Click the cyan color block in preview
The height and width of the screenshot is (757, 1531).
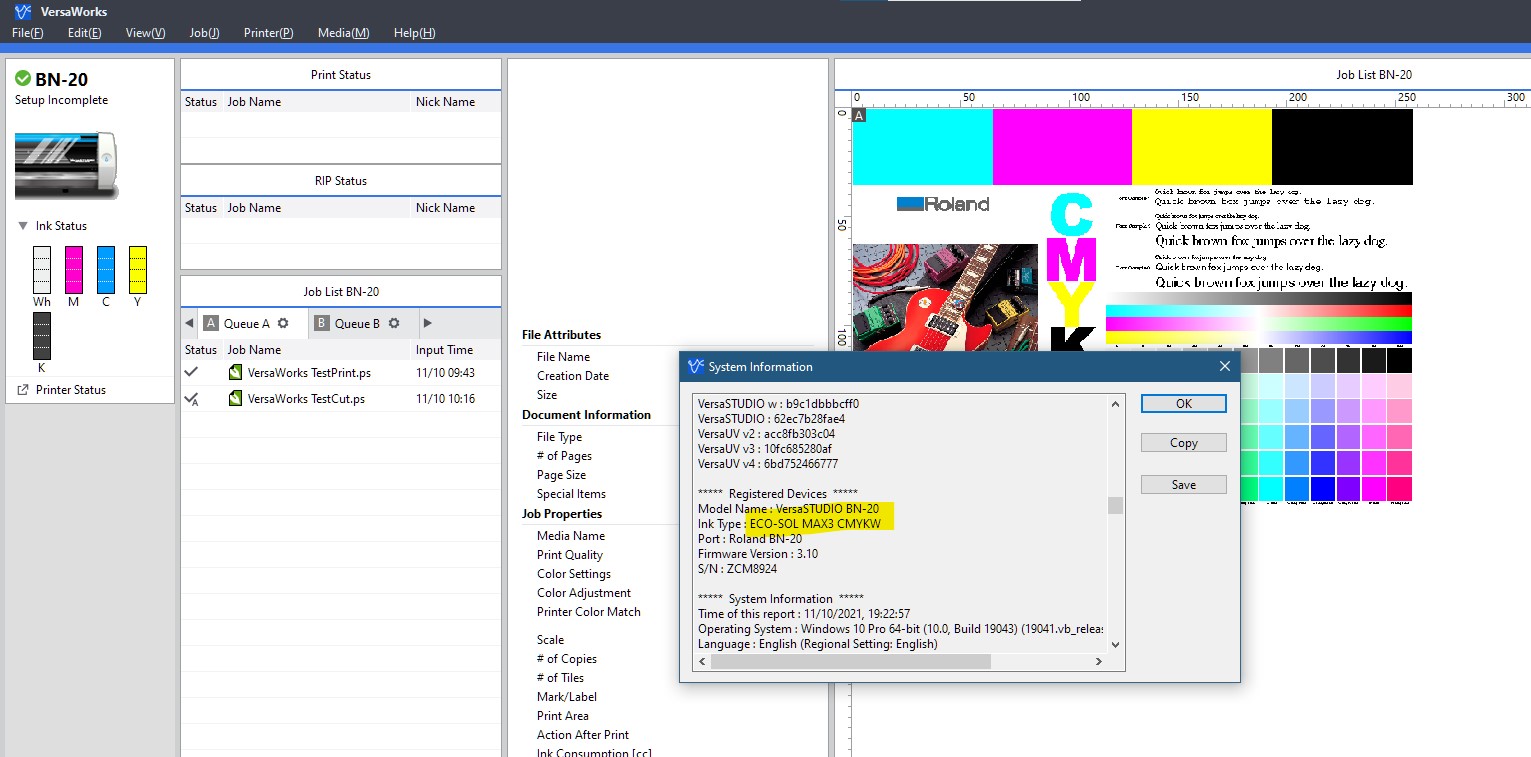[923, 147]
